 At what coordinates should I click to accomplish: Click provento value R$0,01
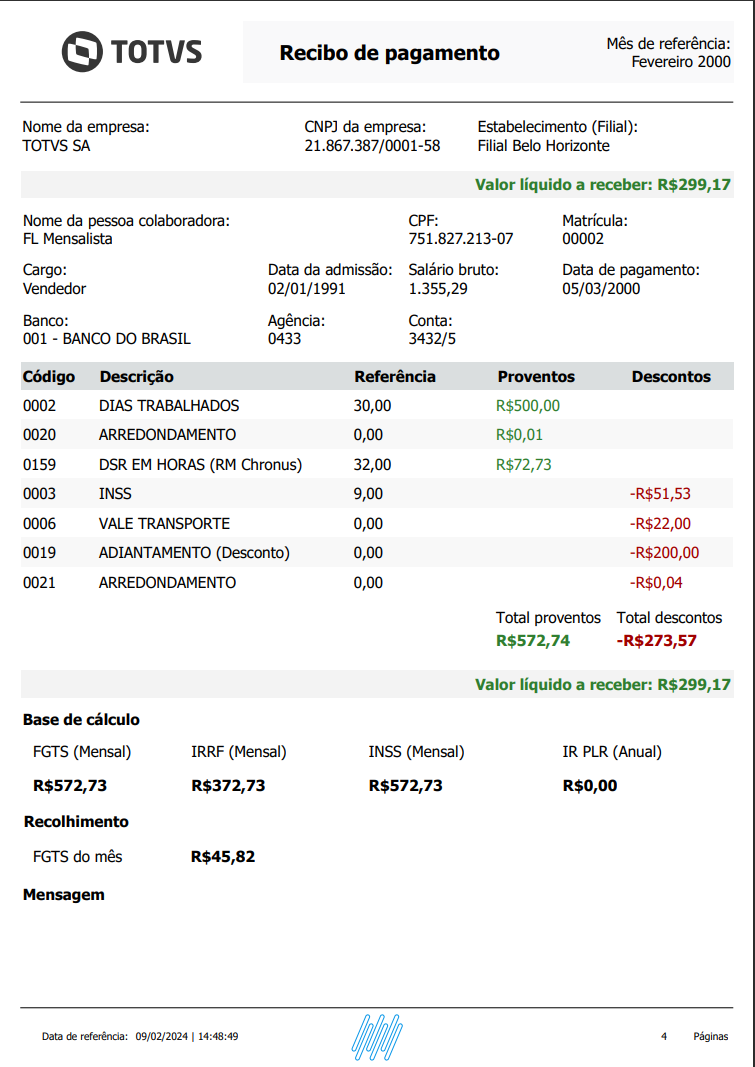520,435
